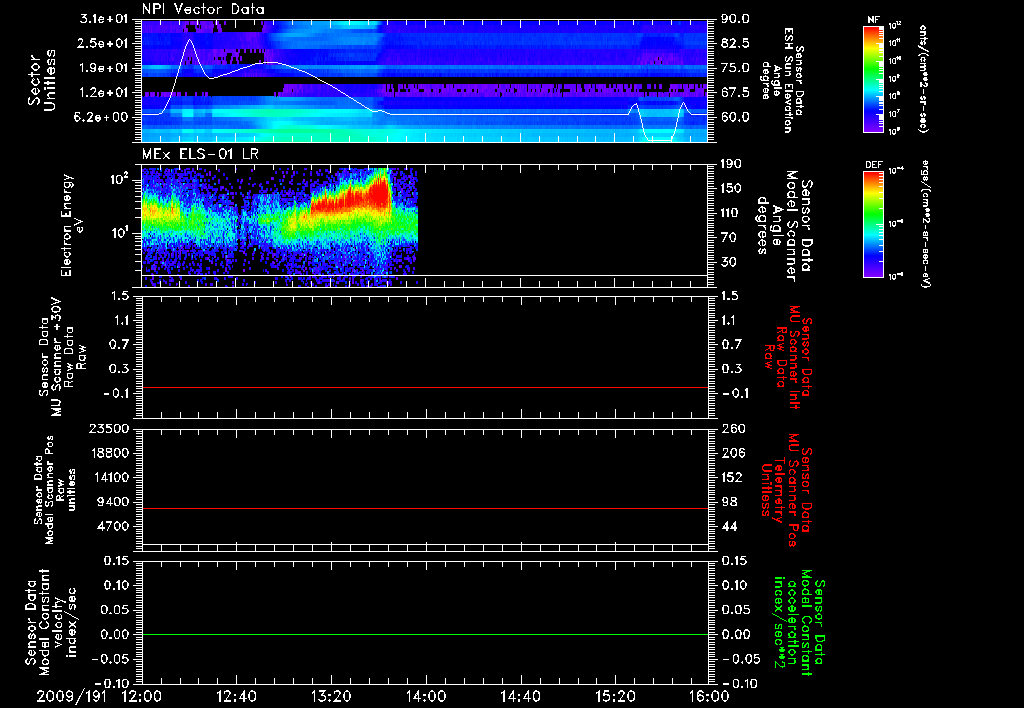Click the 70 scanner angle tick
This screenshot has height=708, width=1024.
pos(728,238)
